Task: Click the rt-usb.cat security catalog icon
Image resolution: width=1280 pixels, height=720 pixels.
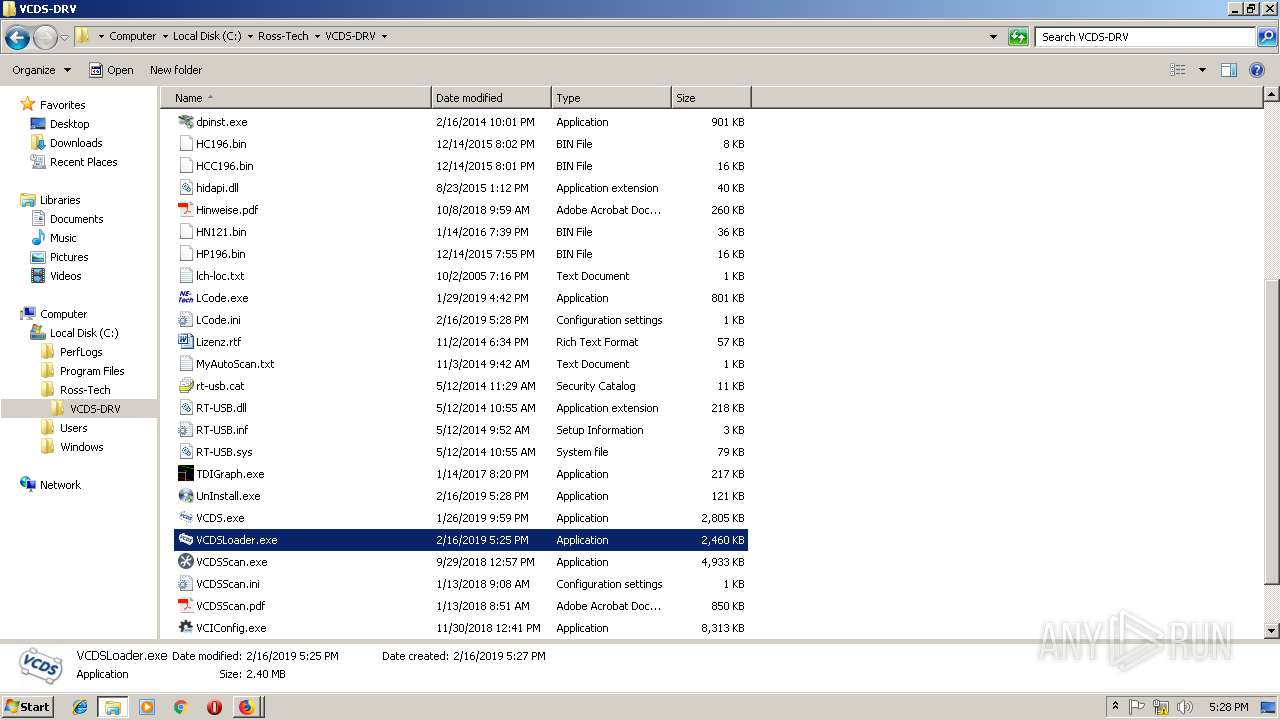Action: 186,386
